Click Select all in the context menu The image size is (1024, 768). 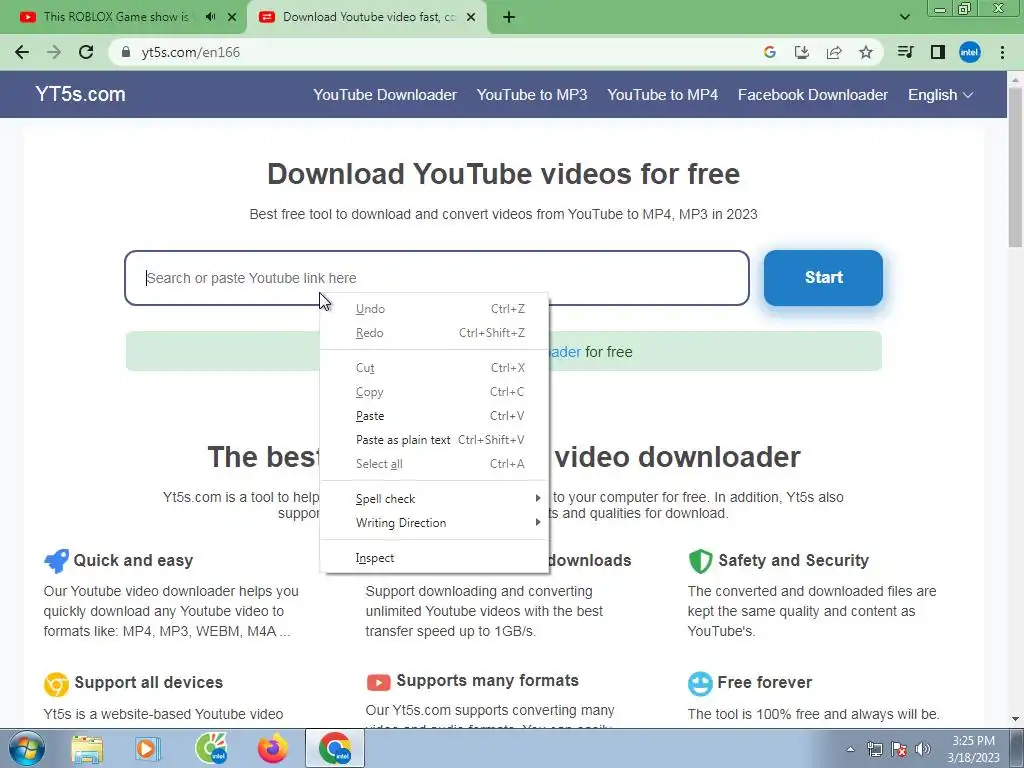pyautogui.click(x=434, y=464)
